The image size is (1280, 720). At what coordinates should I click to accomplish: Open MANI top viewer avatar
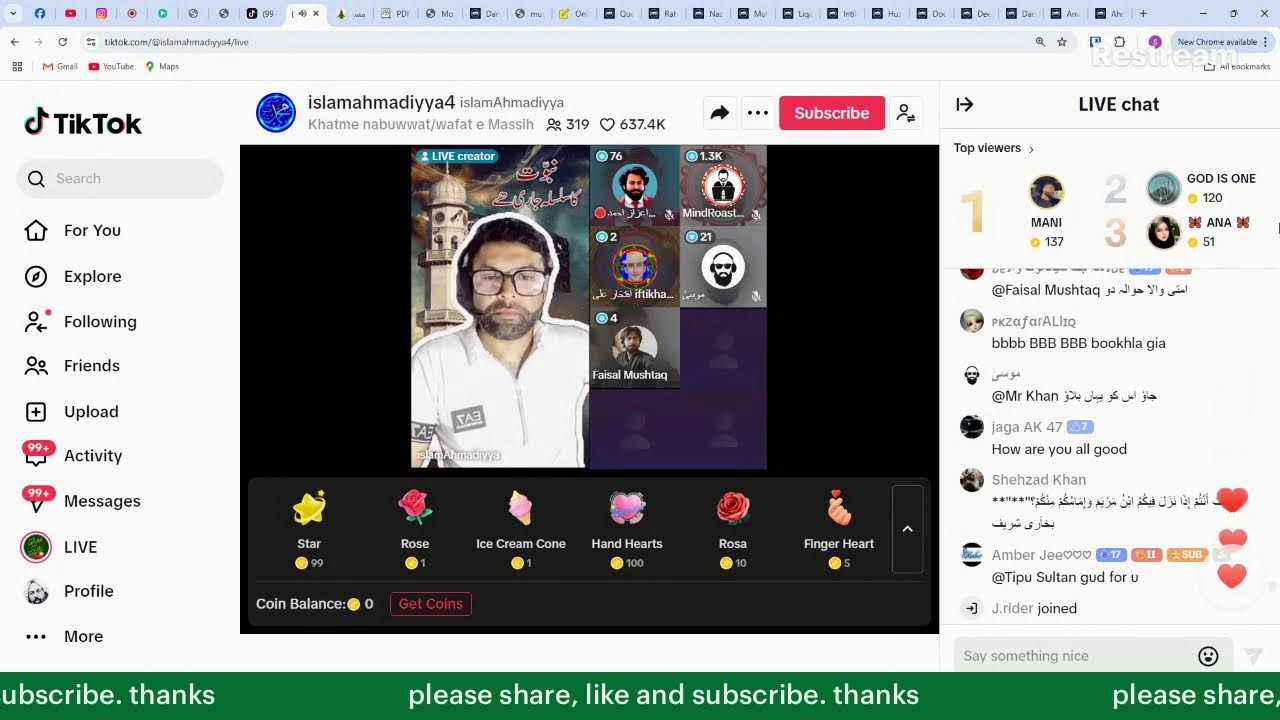pyautogui.click(x=1046, y=191)
